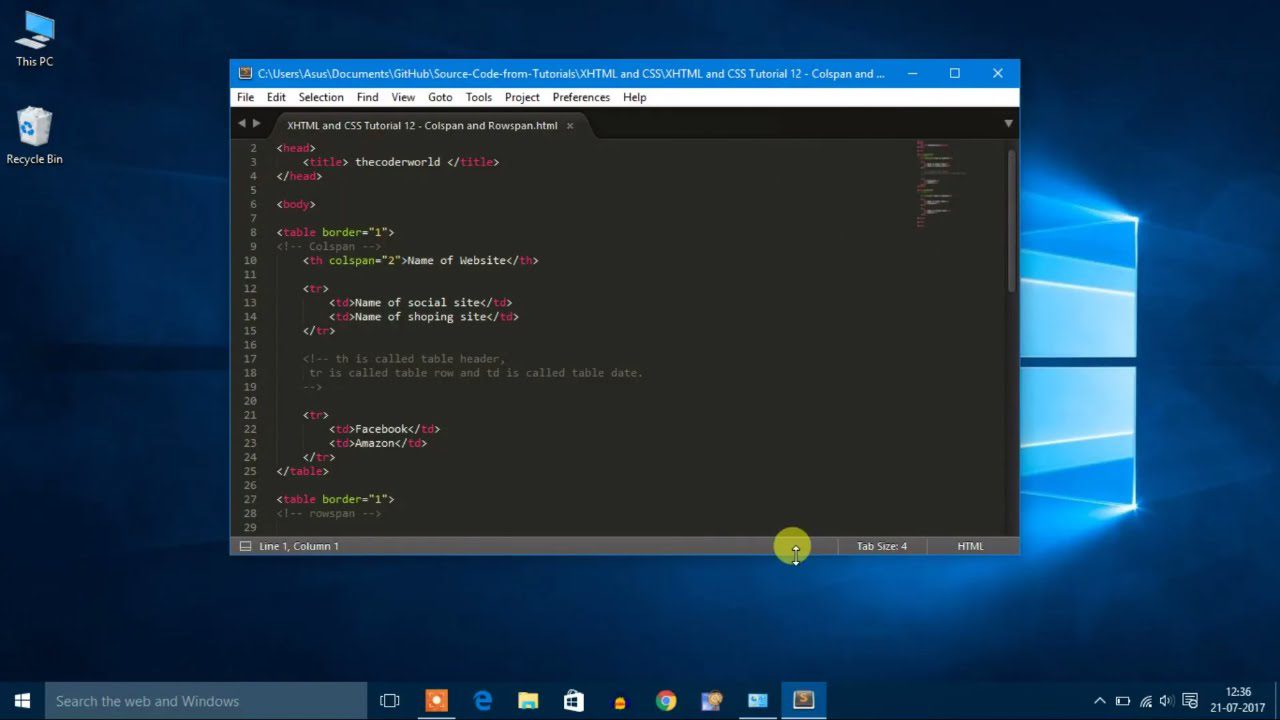Minimize the Sublime Text window
This screenshot has width=1280, height=720.
click(x=912, y=73)
